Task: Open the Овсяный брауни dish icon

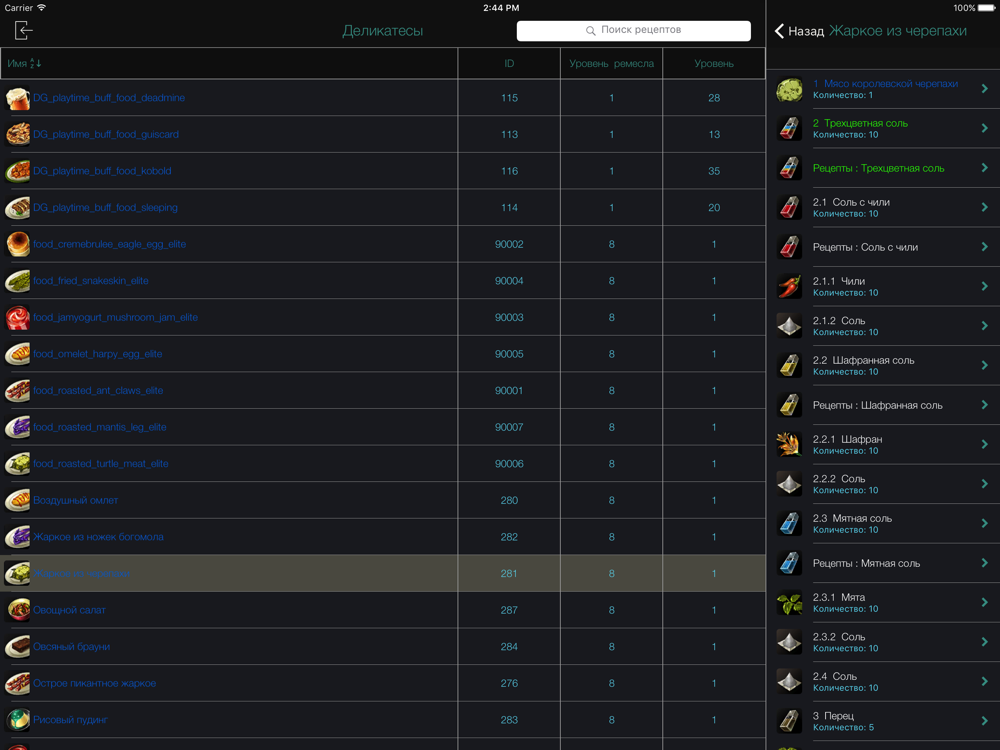Action: coord(18,647)
